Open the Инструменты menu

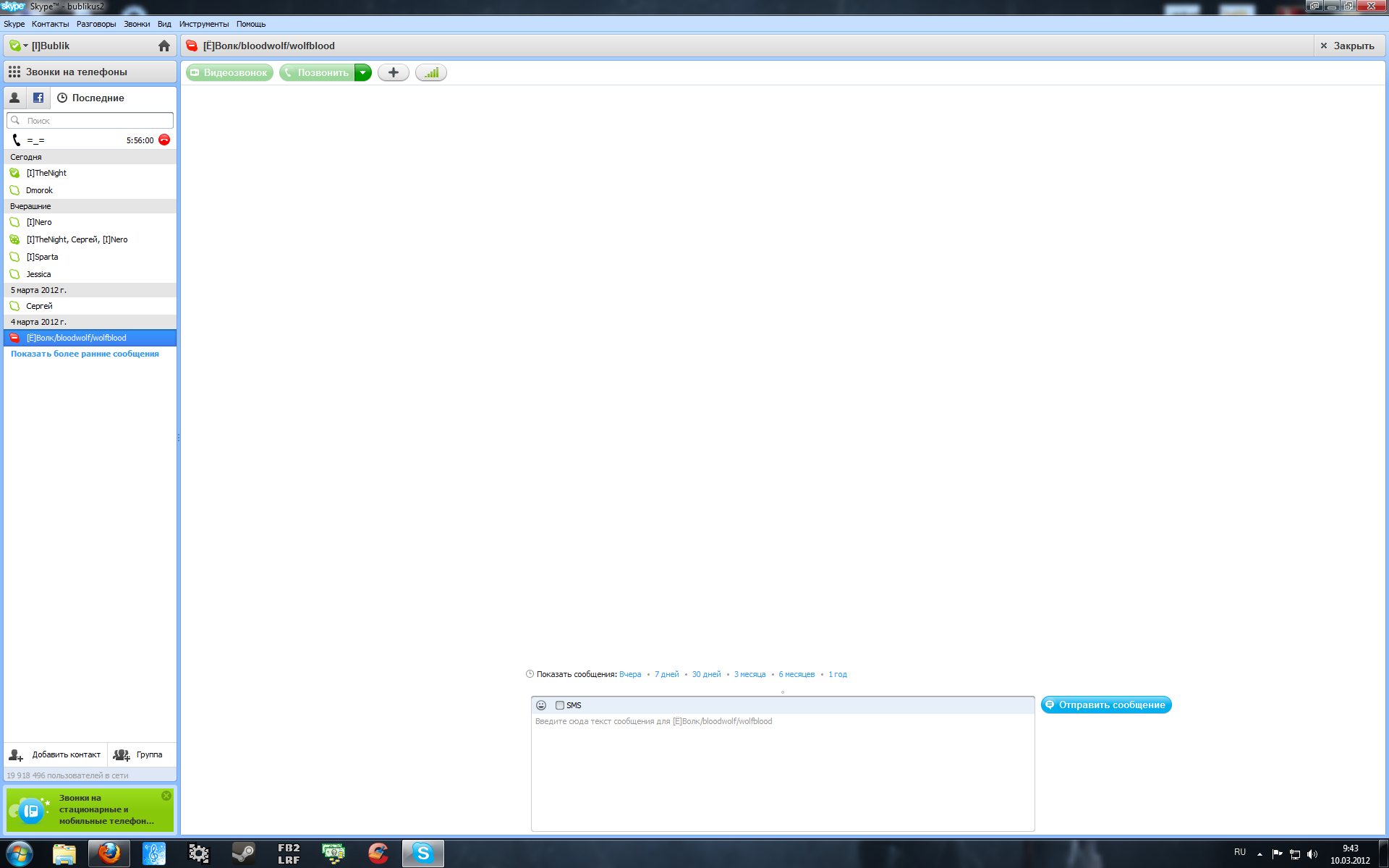203,24
